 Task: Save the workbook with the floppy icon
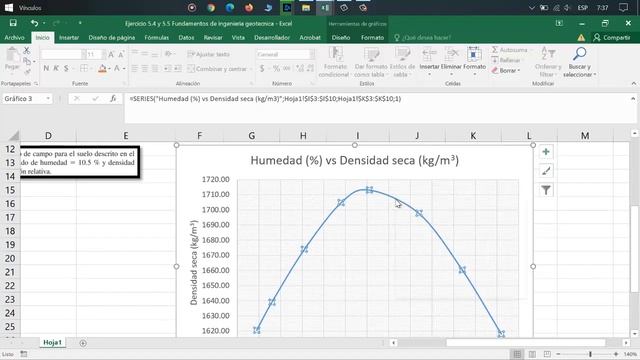click(x=13, y=23)
